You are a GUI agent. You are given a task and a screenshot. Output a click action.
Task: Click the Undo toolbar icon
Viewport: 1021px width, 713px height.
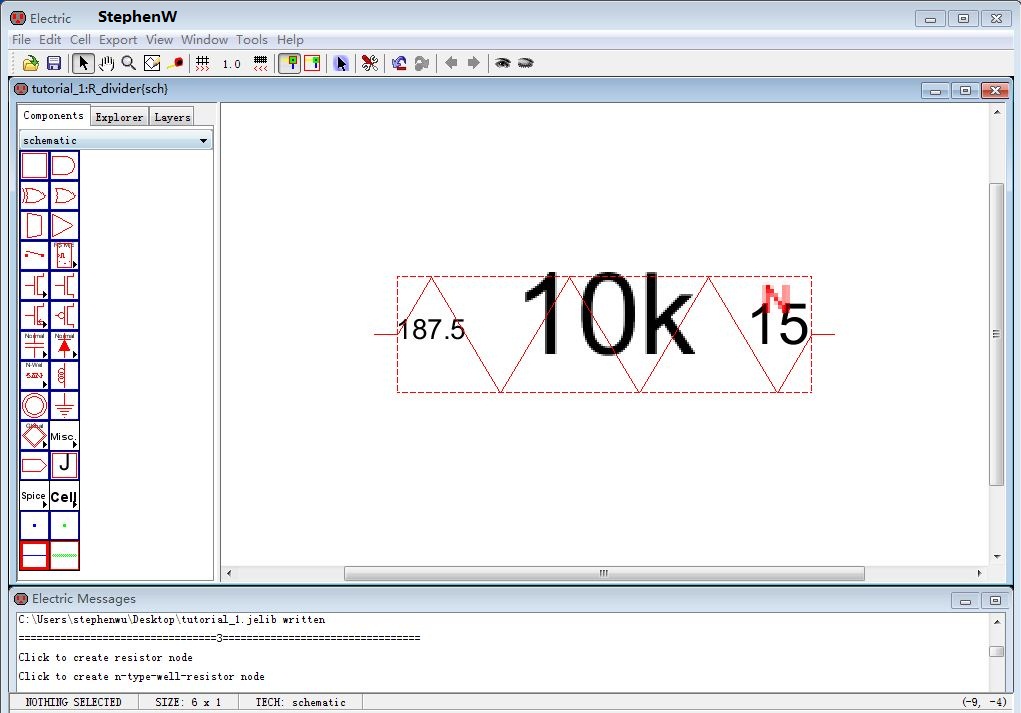399,63
